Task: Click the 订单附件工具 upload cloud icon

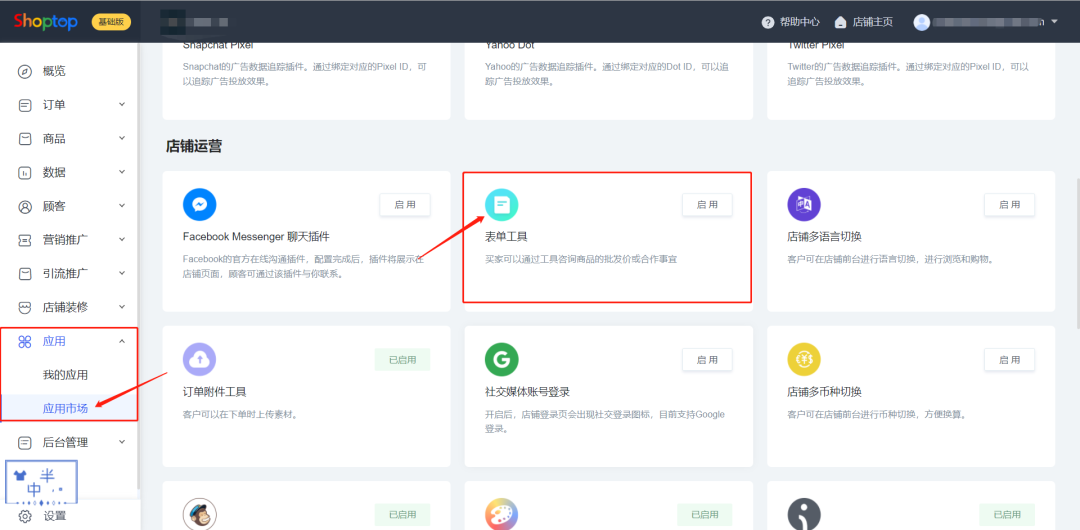Action: (200, 359)
